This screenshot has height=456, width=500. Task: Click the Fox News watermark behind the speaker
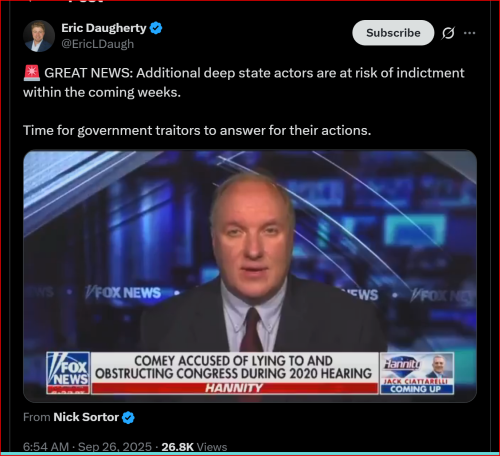(x=123, y=292)
